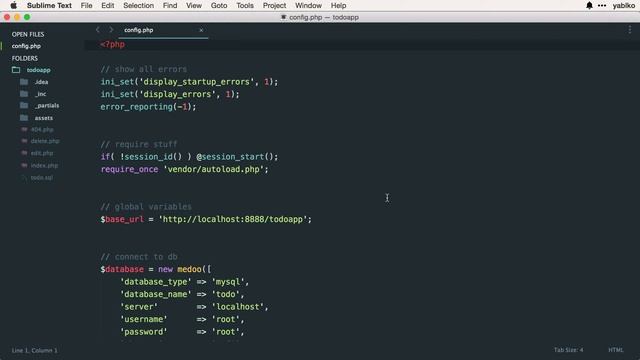Close the config.php tab
This screenshot has height=360, width=640.
pyautogui.click(x=201, y=30)
